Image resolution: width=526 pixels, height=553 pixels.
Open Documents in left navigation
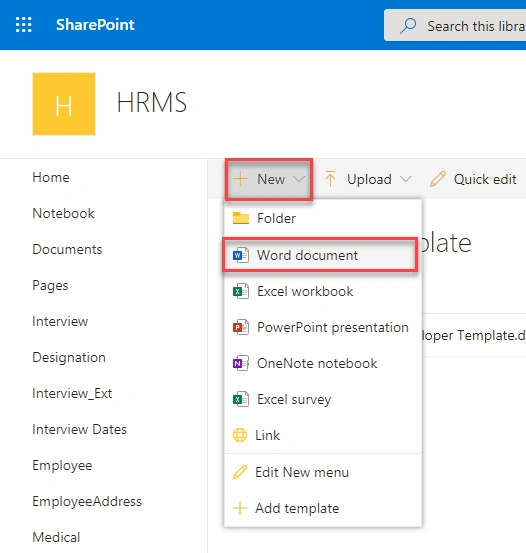coord(67,249)
